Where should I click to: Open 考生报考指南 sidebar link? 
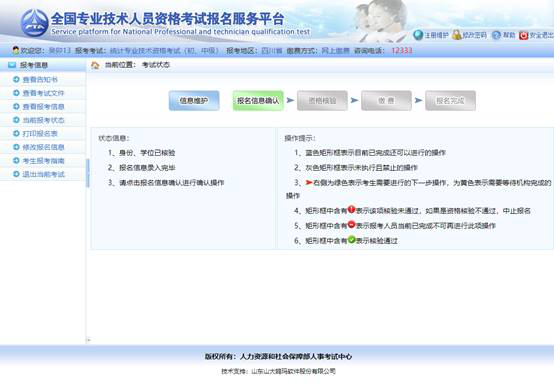(43, 161)
